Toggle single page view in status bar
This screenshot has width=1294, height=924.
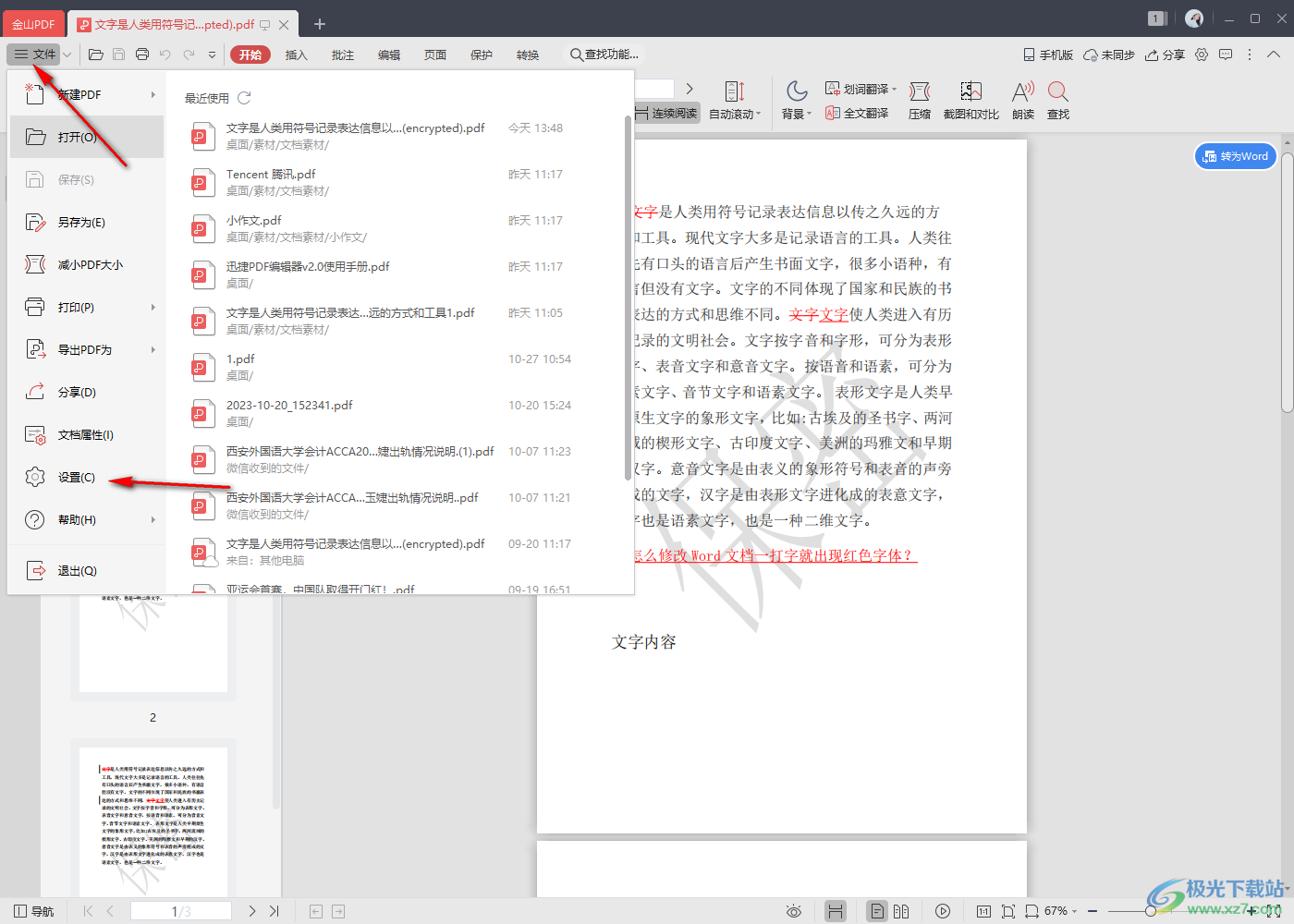(x=877, y=911)
